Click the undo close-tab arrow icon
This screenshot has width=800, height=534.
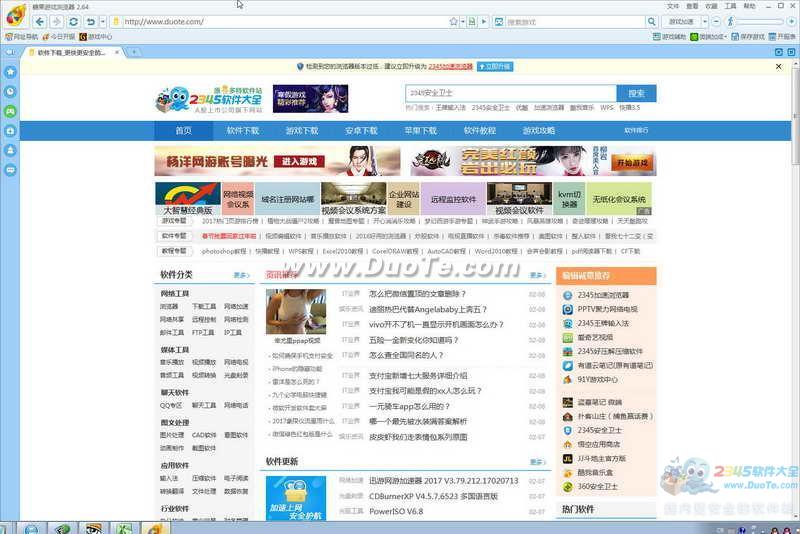point(90,21)
